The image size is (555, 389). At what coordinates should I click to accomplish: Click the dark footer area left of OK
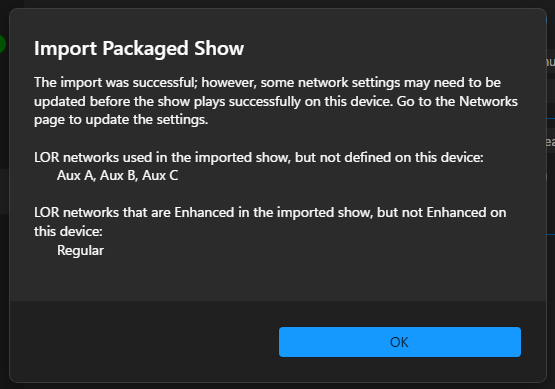(x=144, y=341)
